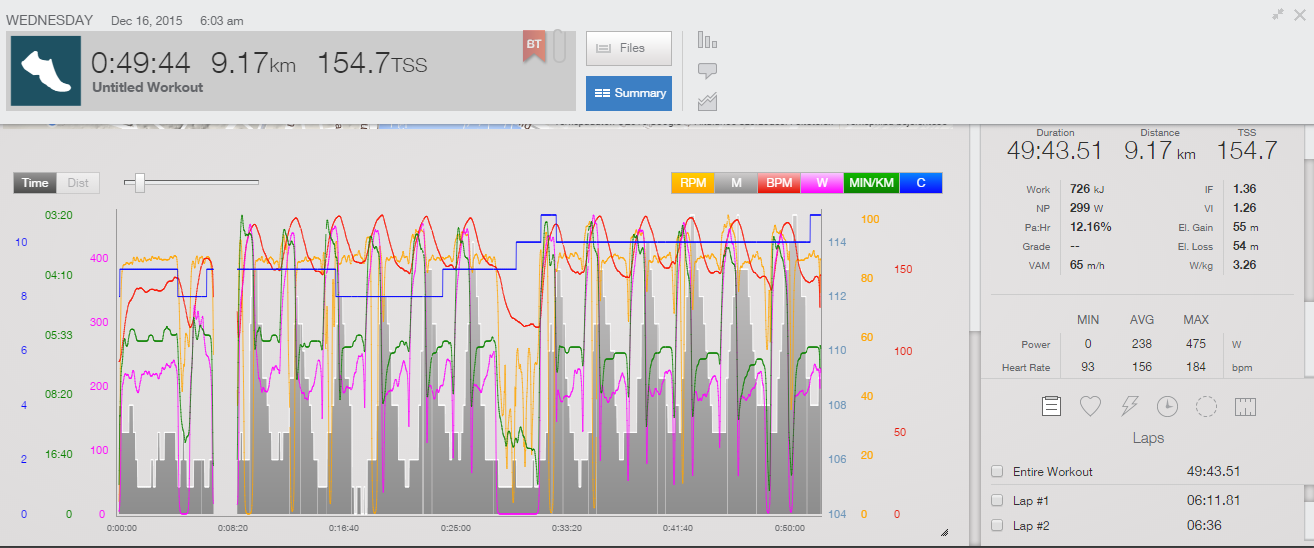Check the Entire Workout checkbox

pos(997,472)
